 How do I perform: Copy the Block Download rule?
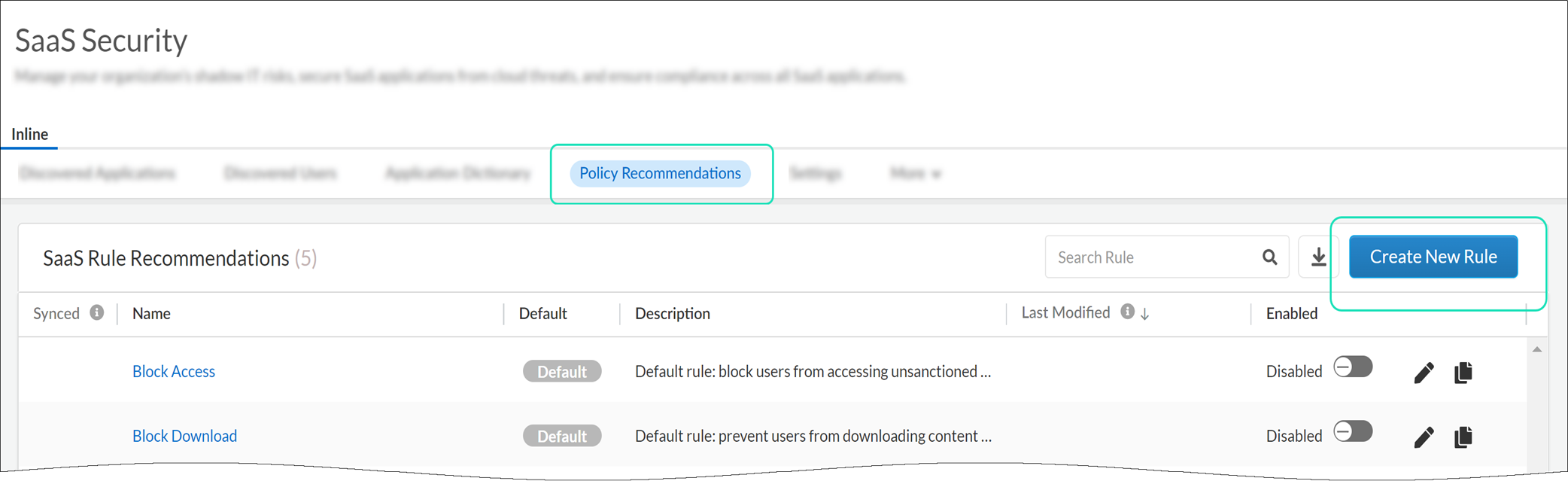click(x=1463, y=437)
